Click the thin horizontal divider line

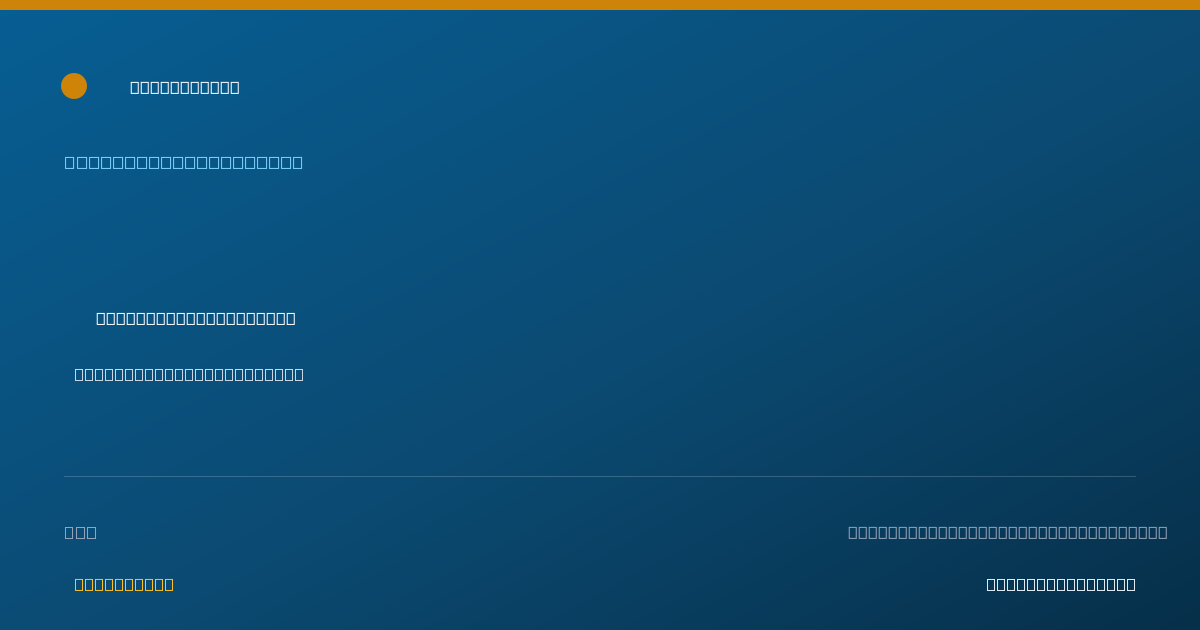click(600, 476)
